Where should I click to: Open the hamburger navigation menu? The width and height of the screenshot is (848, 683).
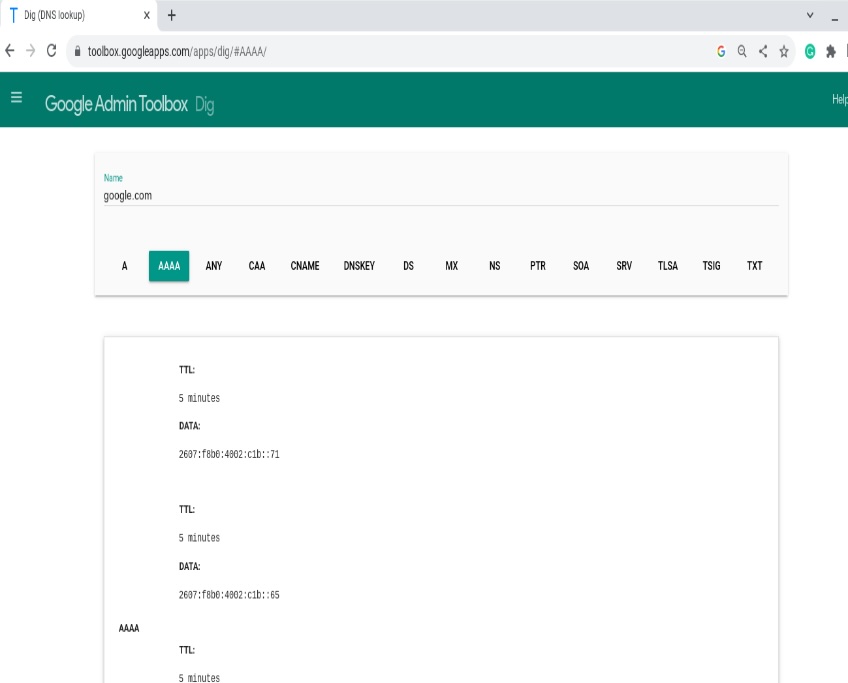point(16,97)
